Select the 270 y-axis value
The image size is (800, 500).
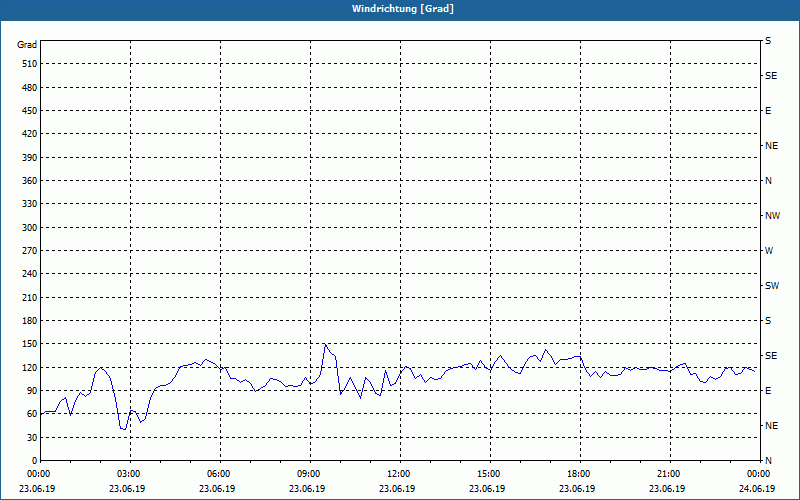(30, 251)
